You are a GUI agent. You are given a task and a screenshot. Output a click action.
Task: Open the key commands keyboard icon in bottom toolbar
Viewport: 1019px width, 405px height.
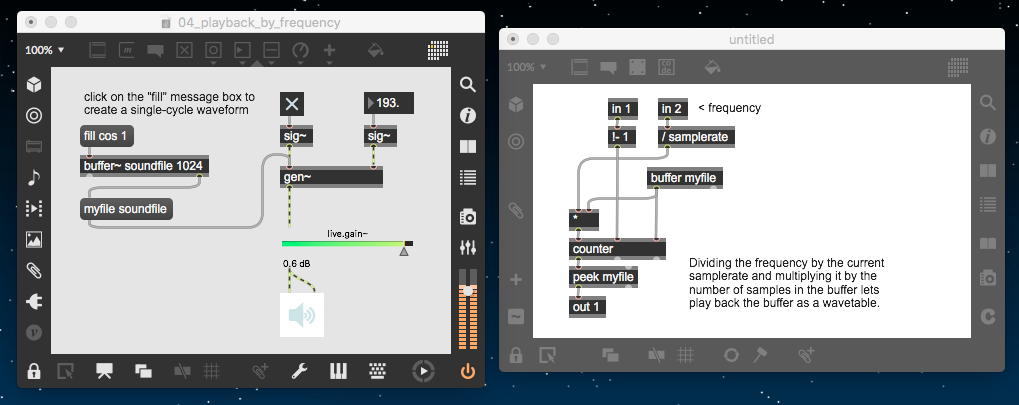click(377, 371)
